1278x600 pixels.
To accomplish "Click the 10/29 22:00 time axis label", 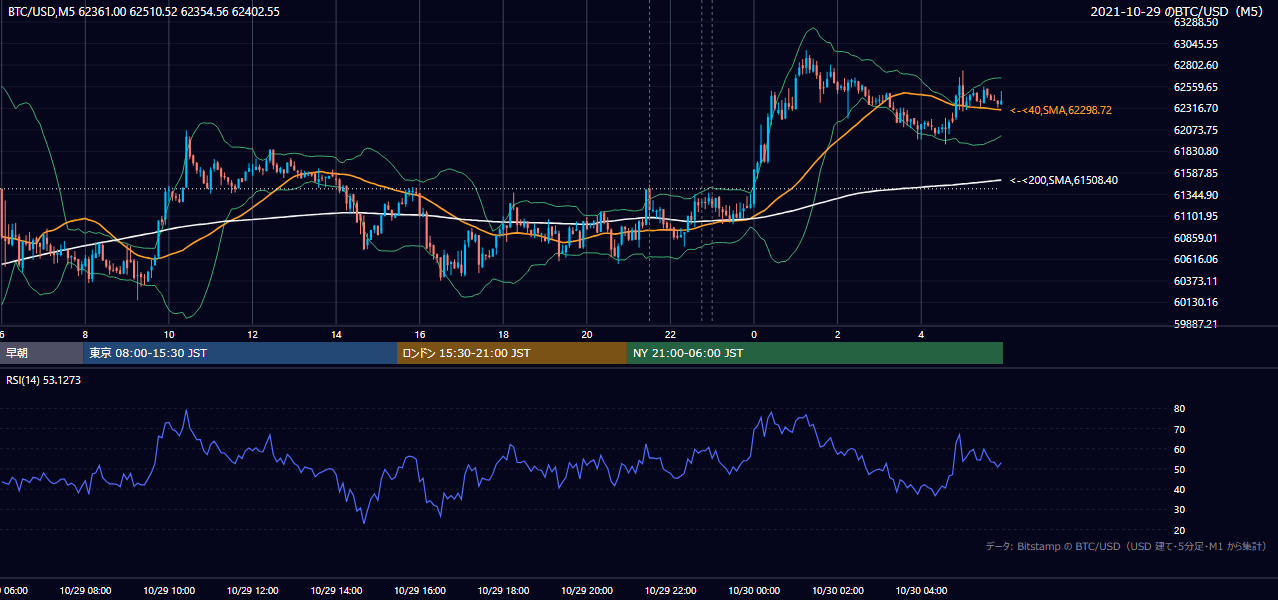I will [x=670, y=590].
